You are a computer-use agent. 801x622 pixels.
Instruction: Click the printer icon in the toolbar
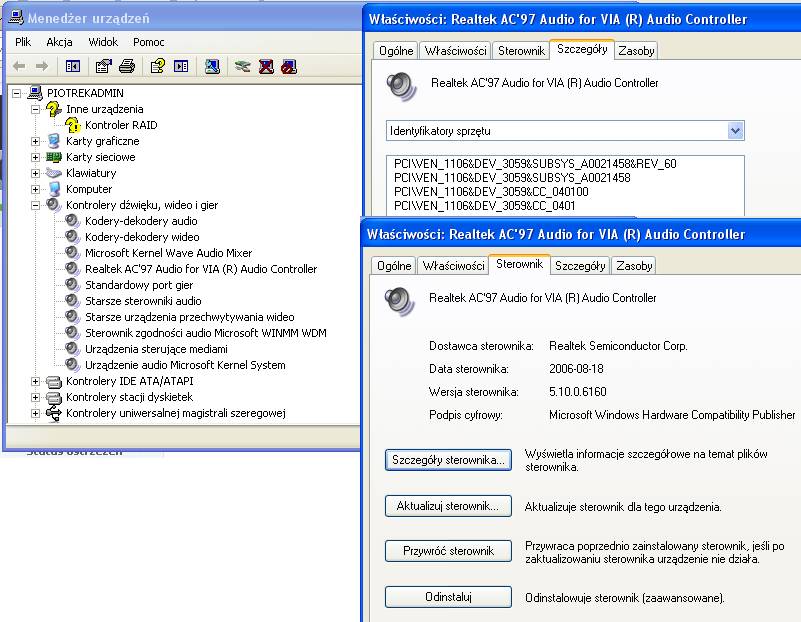point(127,66)
